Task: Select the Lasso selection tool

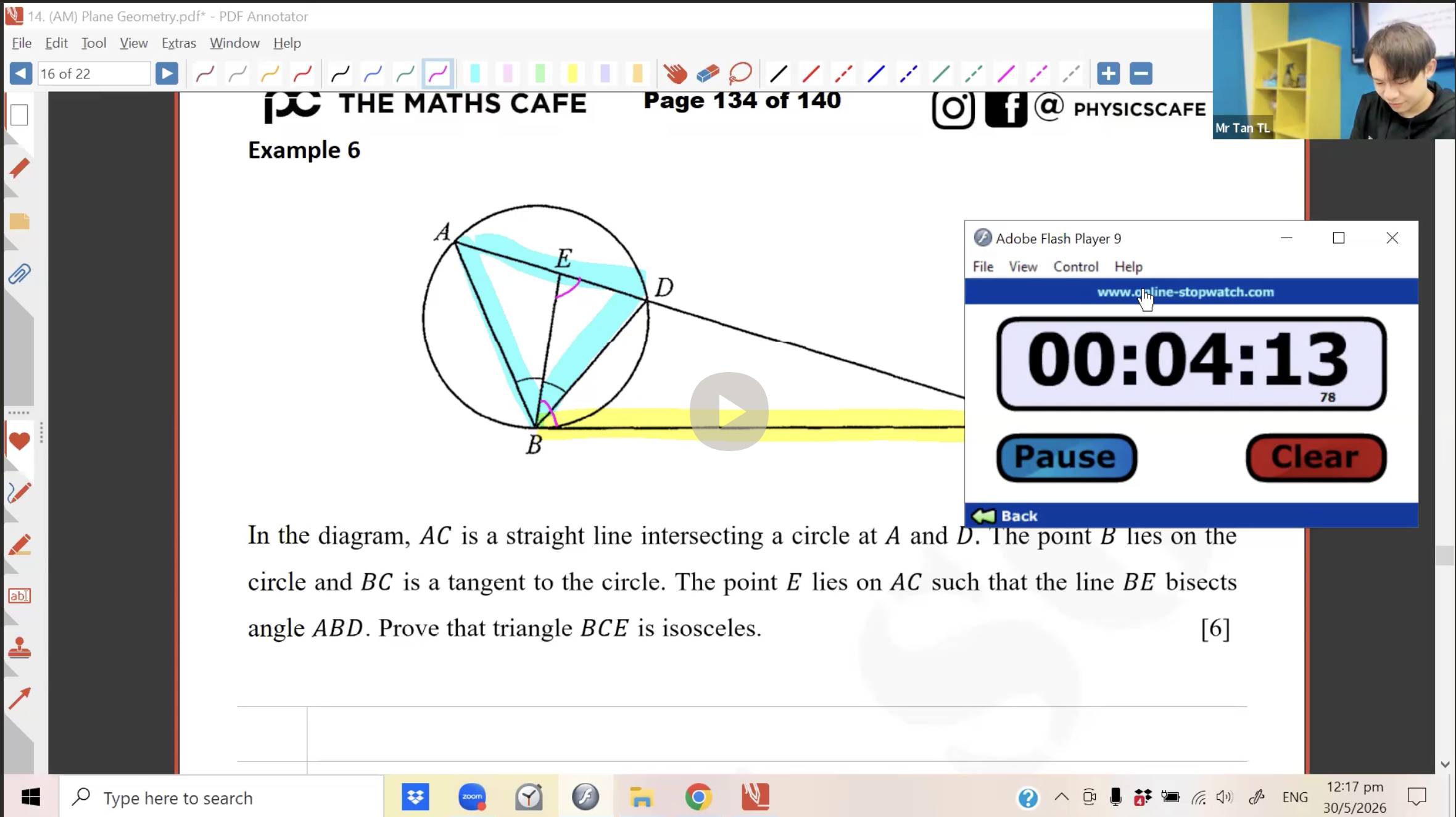Action: pyautogui.click(x=740, y=74)
